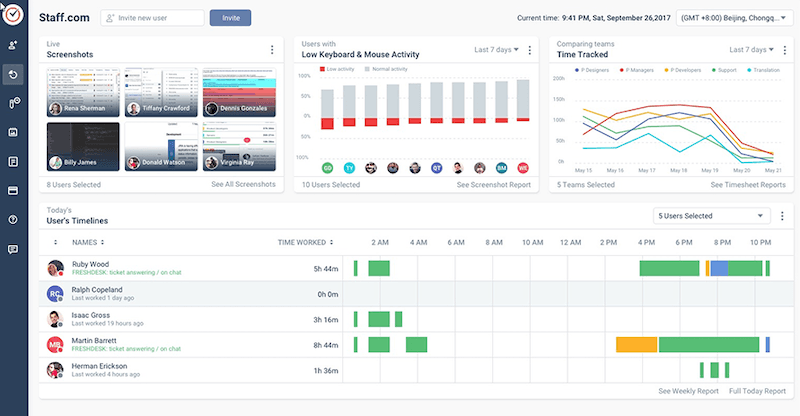Open the reports document icon in sidebar
The image size is (800, 416).
(x=14, y=161)
